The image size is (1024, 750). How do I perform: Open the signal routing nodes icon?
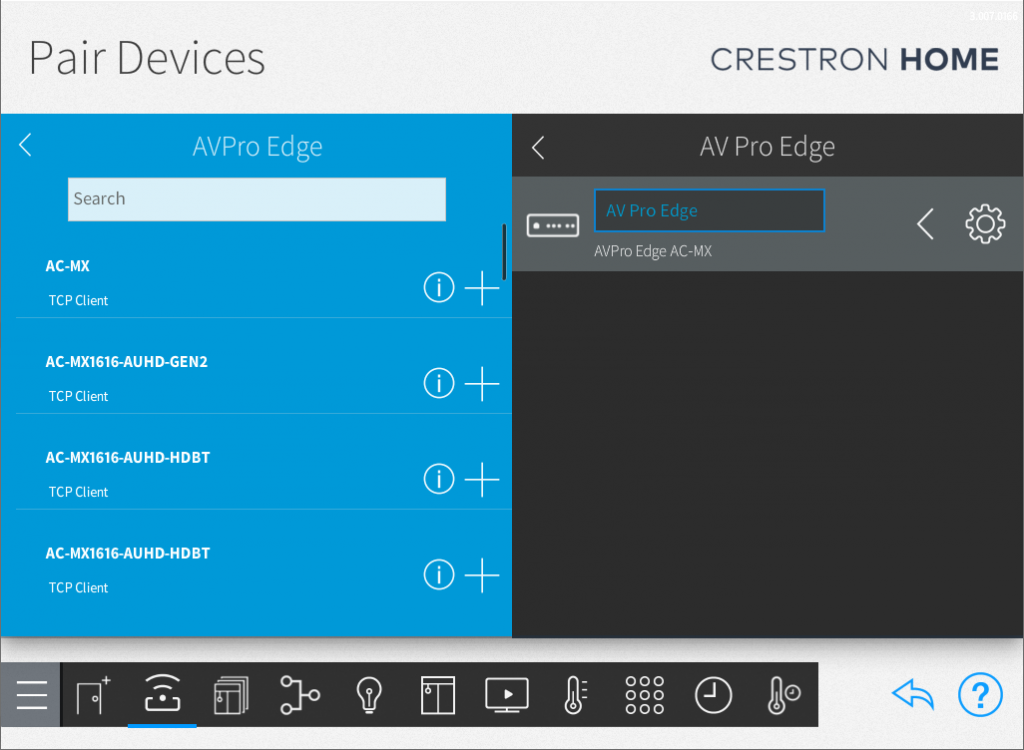click(300, 694)
